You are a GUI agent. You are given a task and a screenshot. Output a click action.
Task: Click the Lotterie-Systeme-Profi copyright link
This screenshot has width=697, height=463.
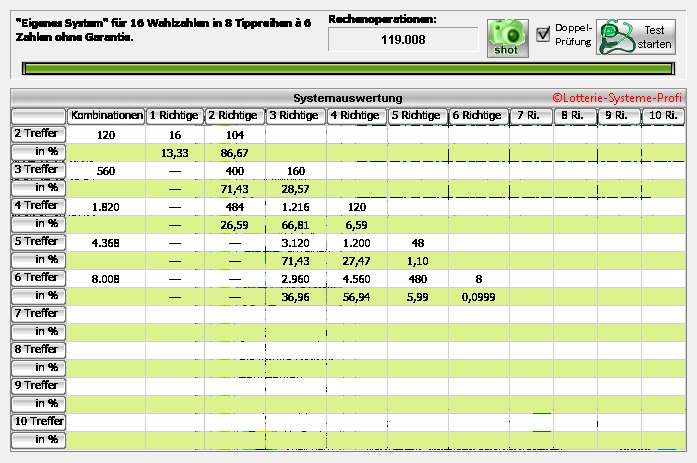617,98
